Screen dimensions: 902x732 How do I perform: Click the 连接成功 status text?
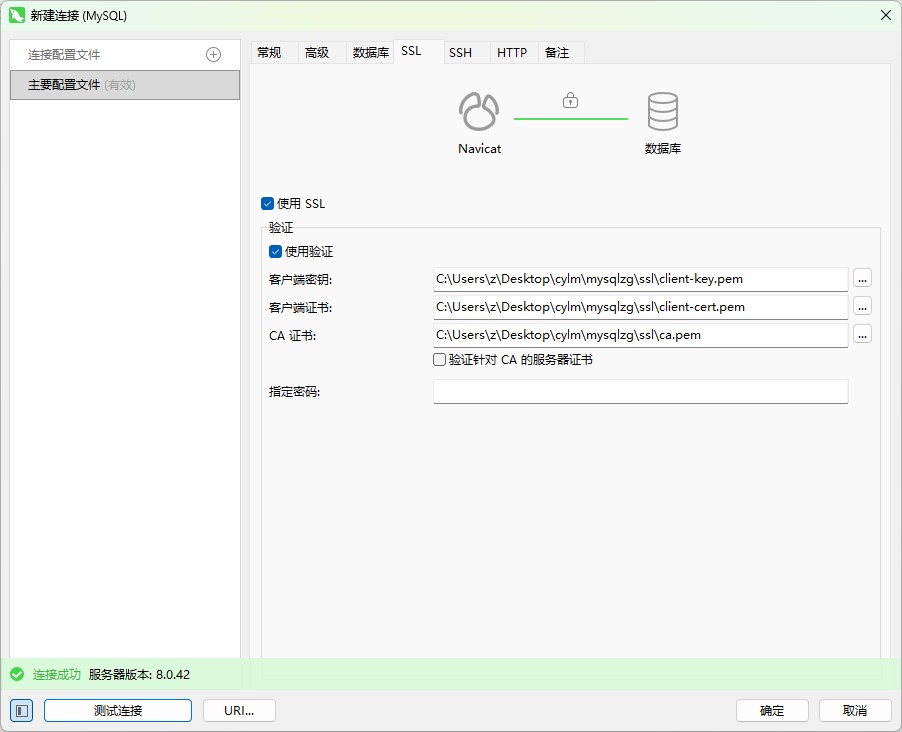[x=56, y=674]
